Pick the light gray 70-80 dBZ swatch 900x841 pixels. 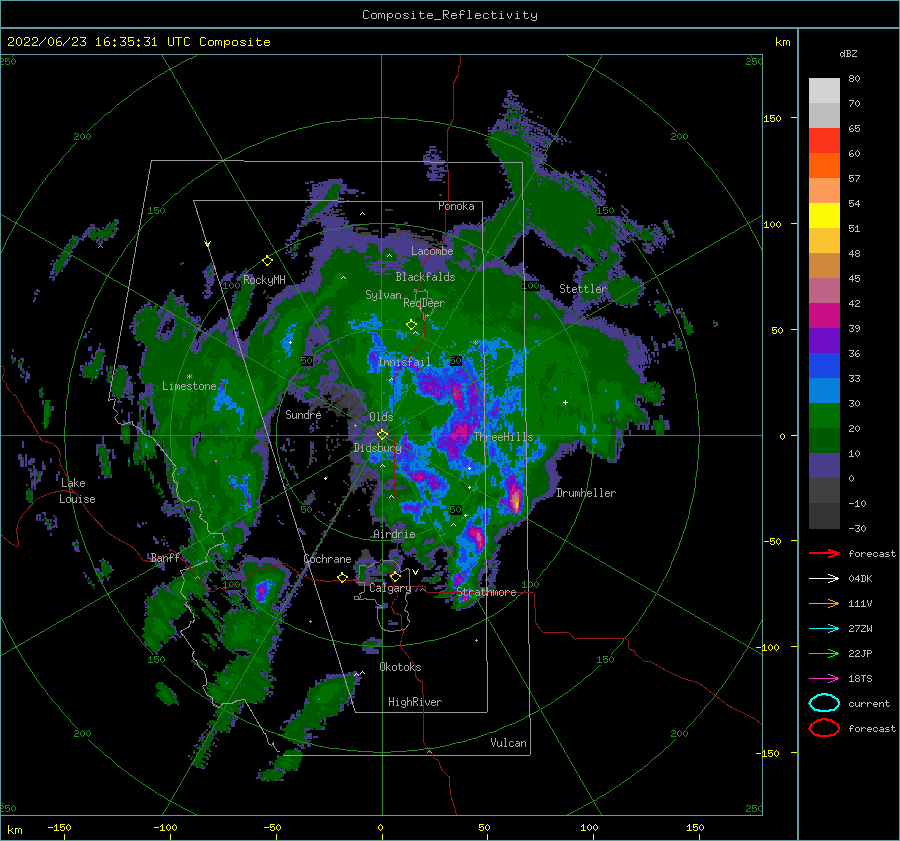coord(824,91)
